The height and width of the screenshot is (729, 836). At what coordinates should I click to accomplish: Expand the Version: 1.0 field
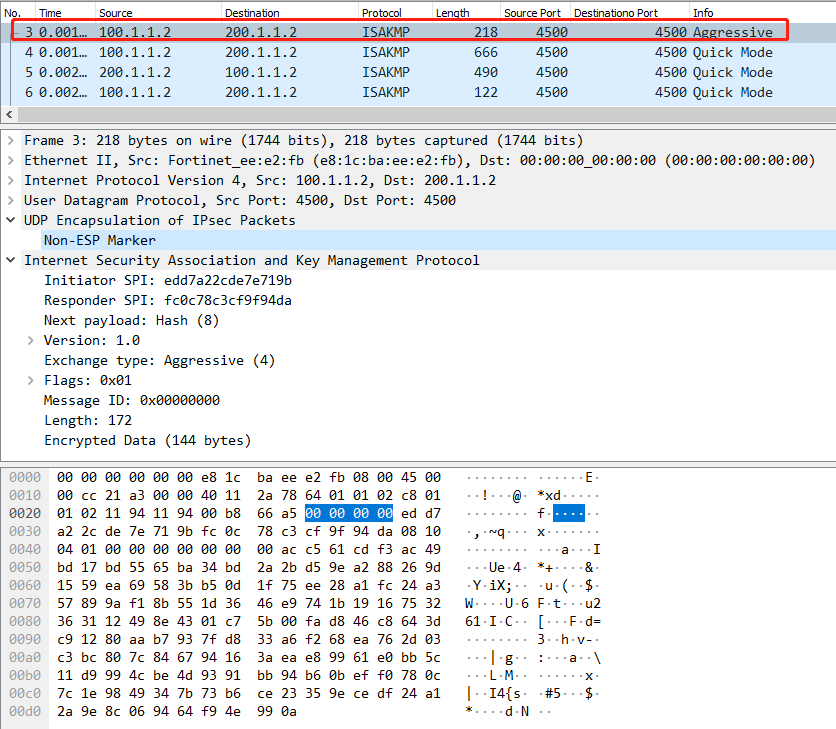pos(31,341)
